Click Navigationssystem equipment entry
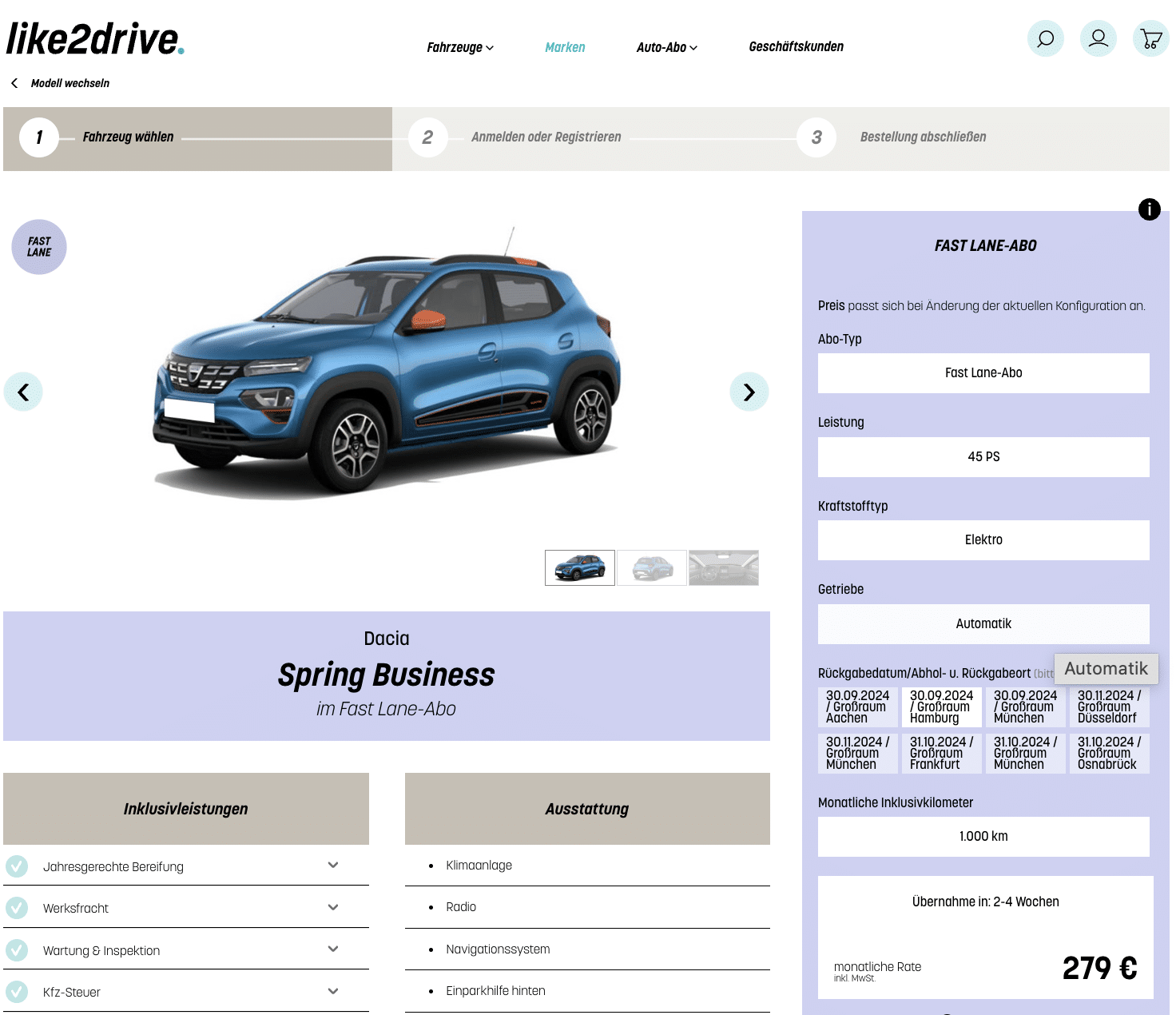This screenshot has height=1015, width=1176. click(x=498, y=949)
